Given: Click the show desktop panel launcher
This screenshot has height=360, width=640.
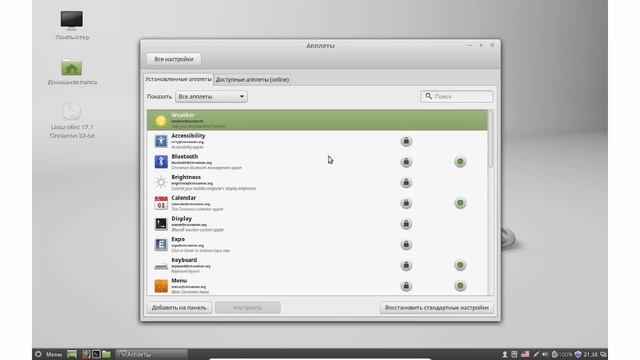Looking at the screenshot, I should 72,354.
